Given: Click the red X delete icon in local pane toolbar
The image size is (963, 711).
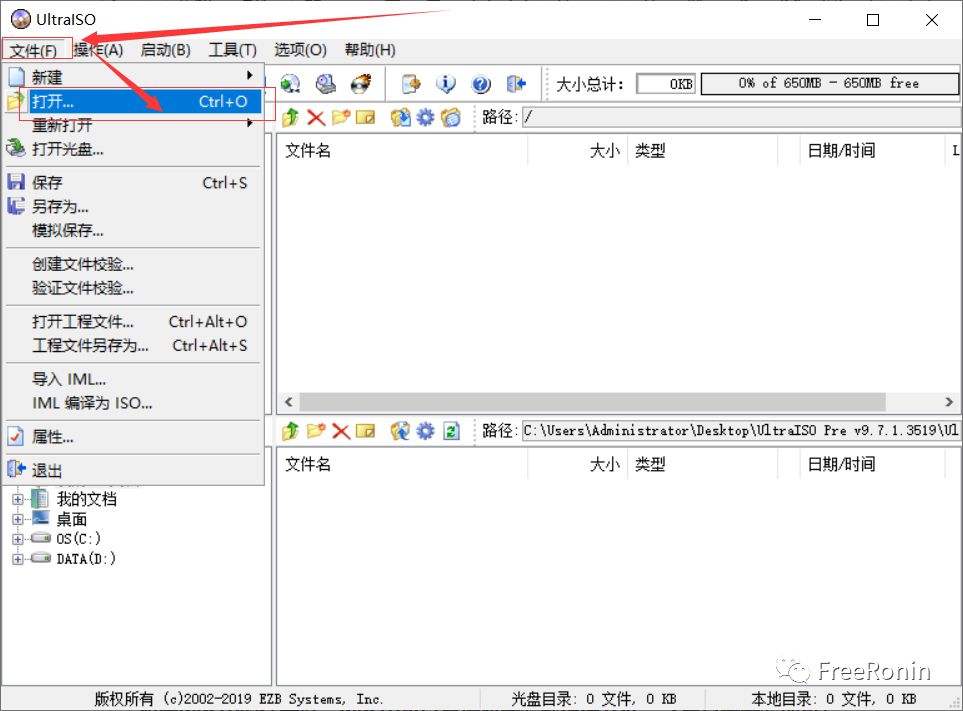Looking at the screenshot, I should [x=341, y=431].
